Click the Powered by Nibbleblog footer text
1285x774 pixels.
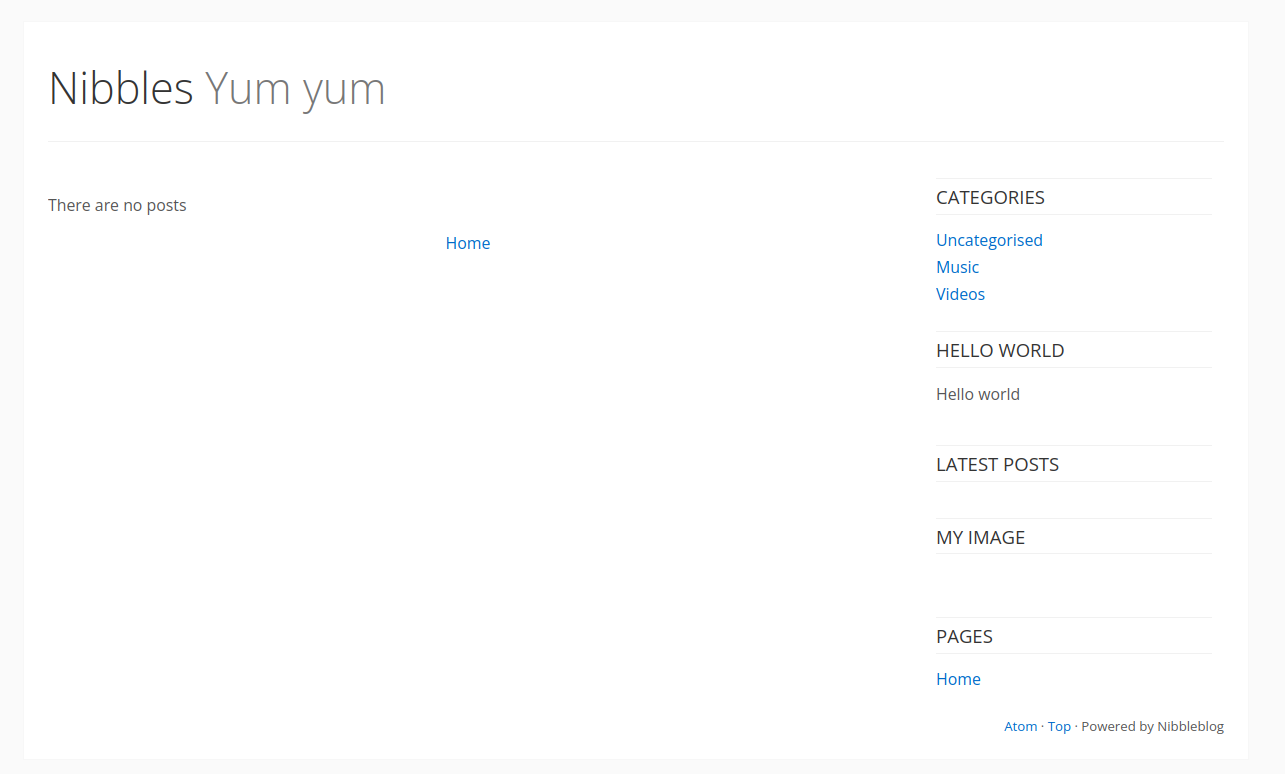(x=1152, y=726)
